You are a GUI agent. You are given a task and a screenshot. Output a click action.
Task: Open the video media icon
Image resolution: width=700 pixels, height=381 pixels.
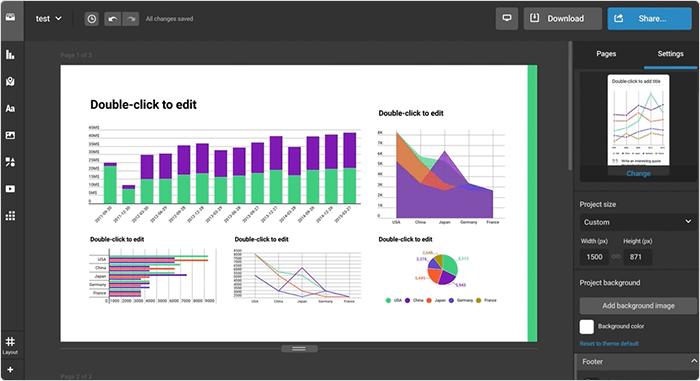tap(10, 189)
